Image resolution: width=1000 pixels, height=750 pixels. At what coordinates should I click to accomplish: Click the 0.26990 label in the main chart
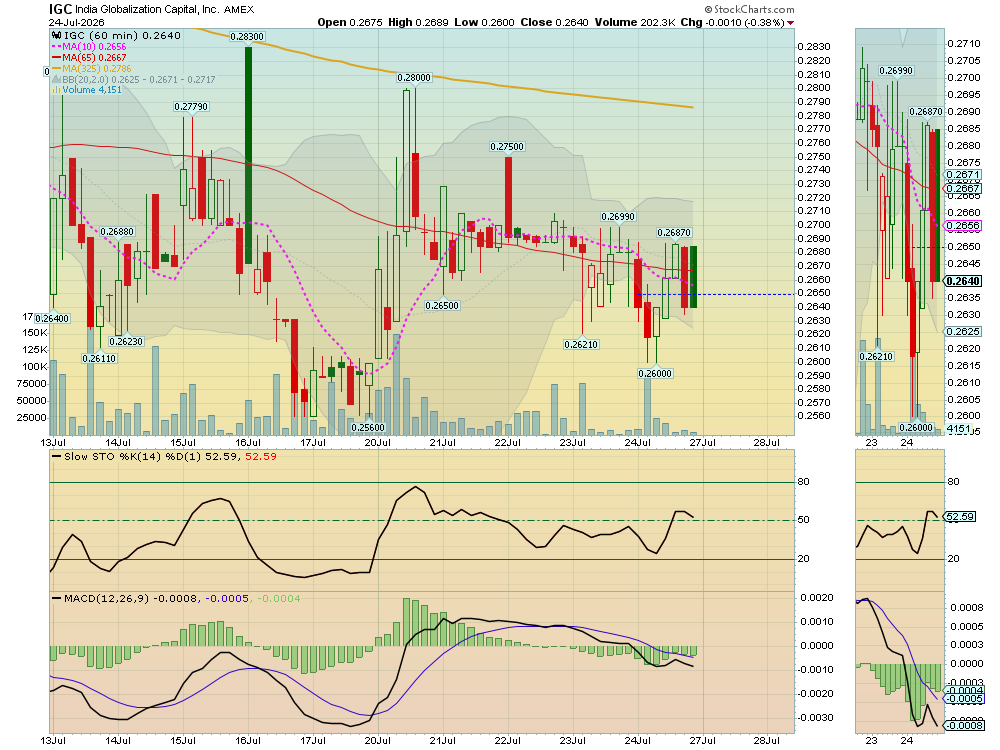coord(618,216)
